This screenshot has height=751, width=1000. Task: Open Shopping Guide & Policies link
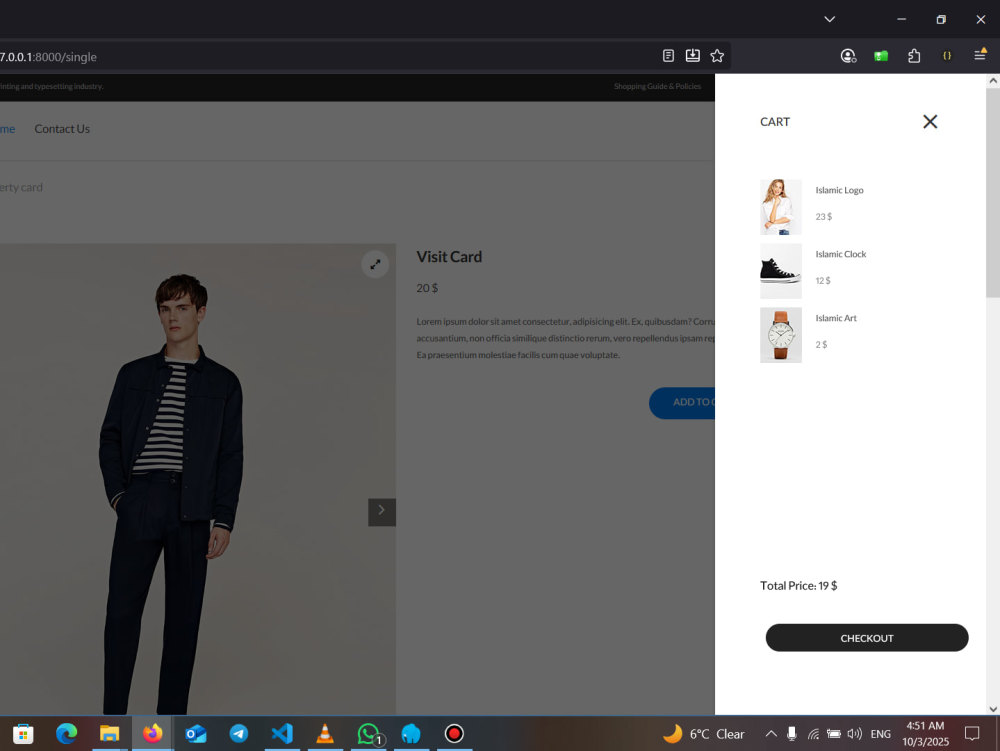(657, 86)
